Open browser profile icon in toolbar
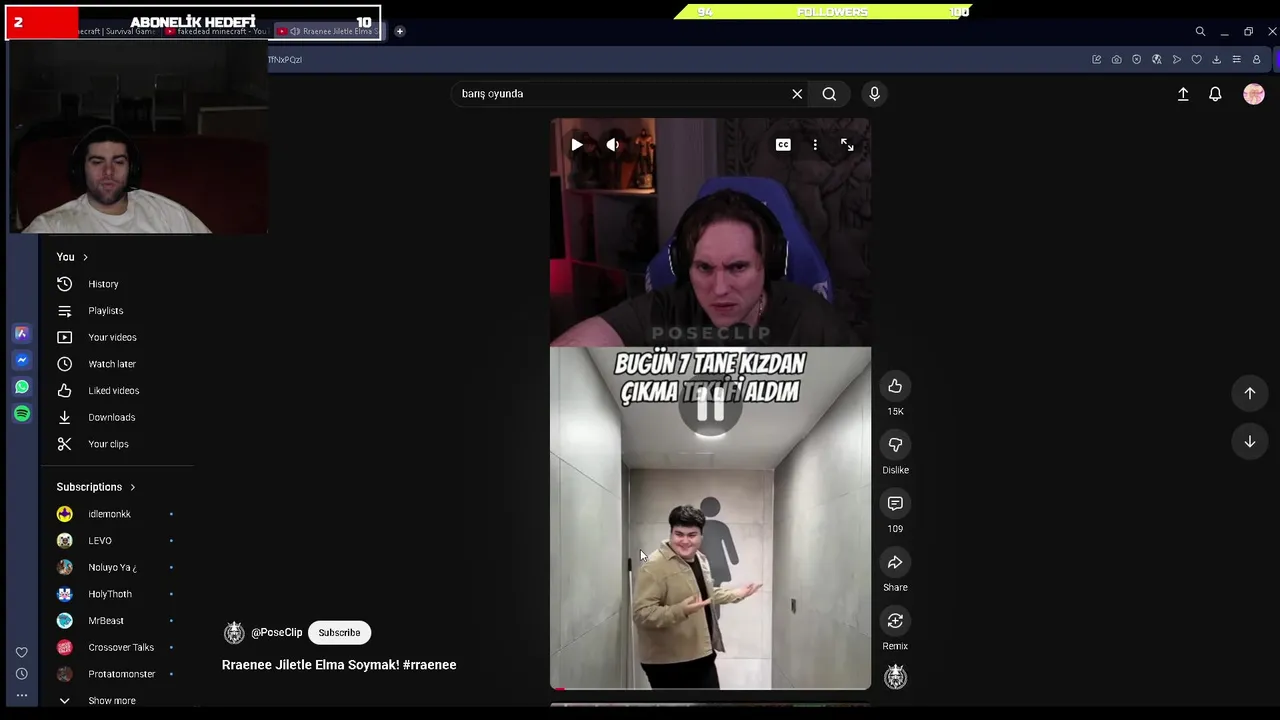The width and height of the screenshot is (1280, 720). click(x=1256, y=60)
